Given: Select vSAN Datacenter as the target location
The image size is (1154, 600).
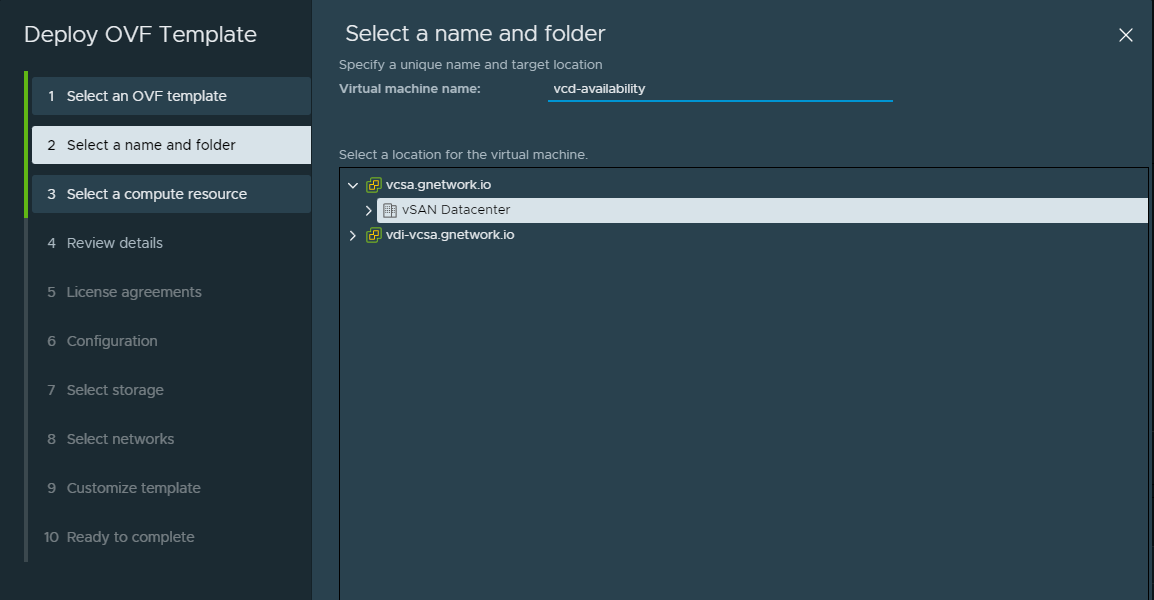Looking at the screenshot, I should 453,209.
